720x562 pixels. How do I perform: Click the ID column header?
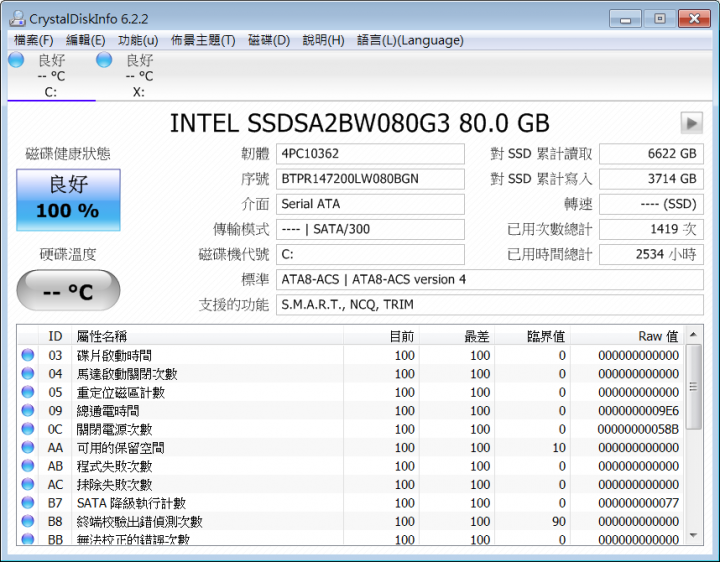55,336
